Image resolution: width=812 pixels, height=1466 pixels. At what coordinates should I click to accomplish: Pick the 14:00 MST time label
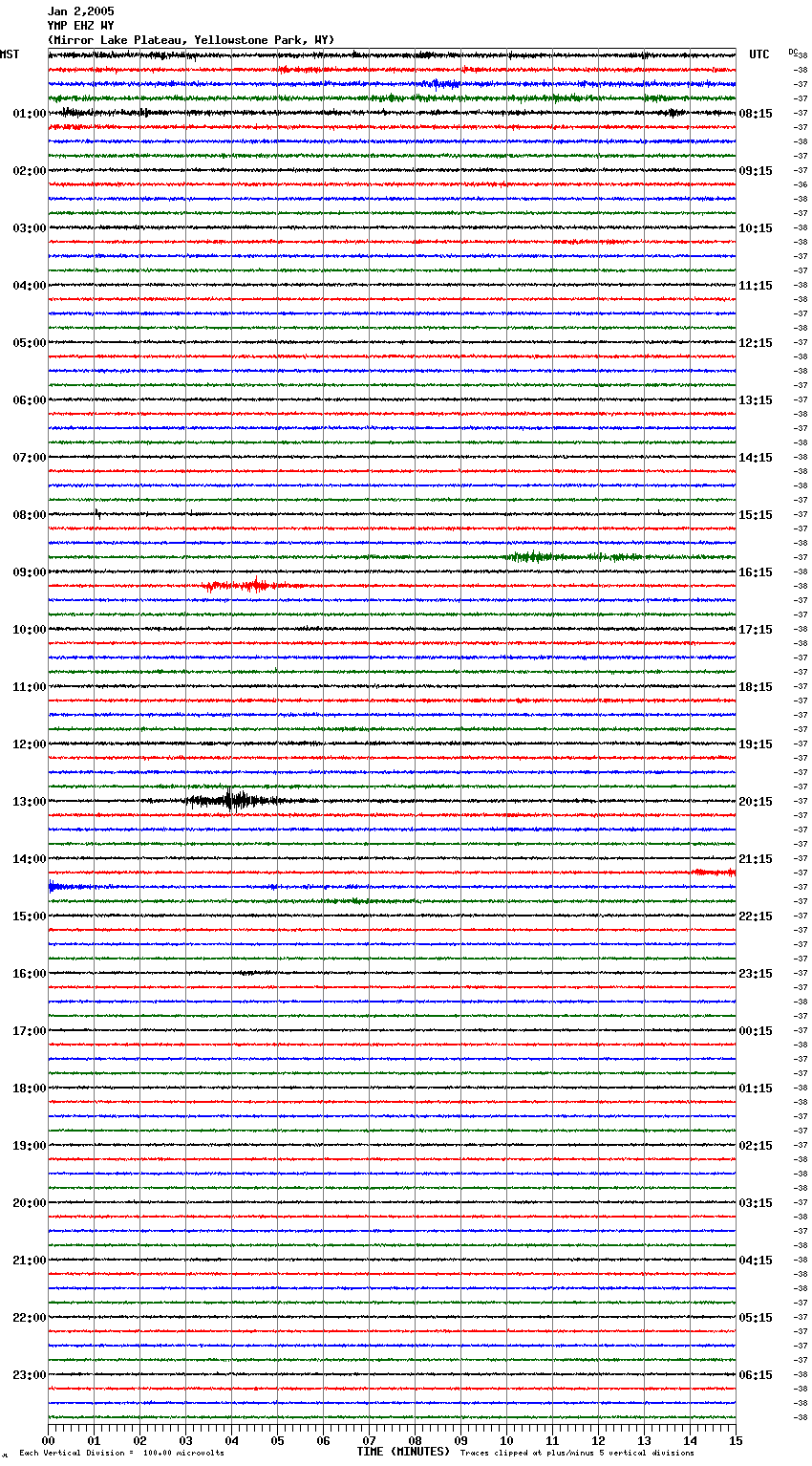coord(30,859)
